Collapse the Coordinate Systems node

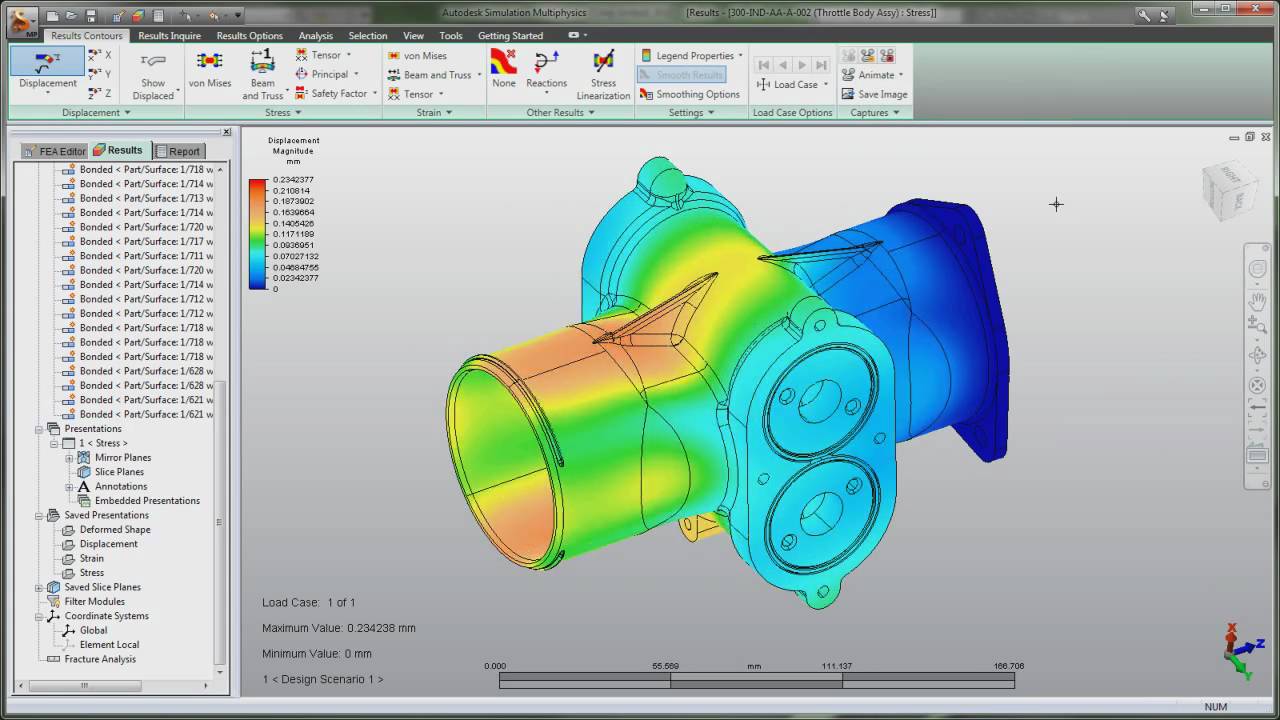39,616
